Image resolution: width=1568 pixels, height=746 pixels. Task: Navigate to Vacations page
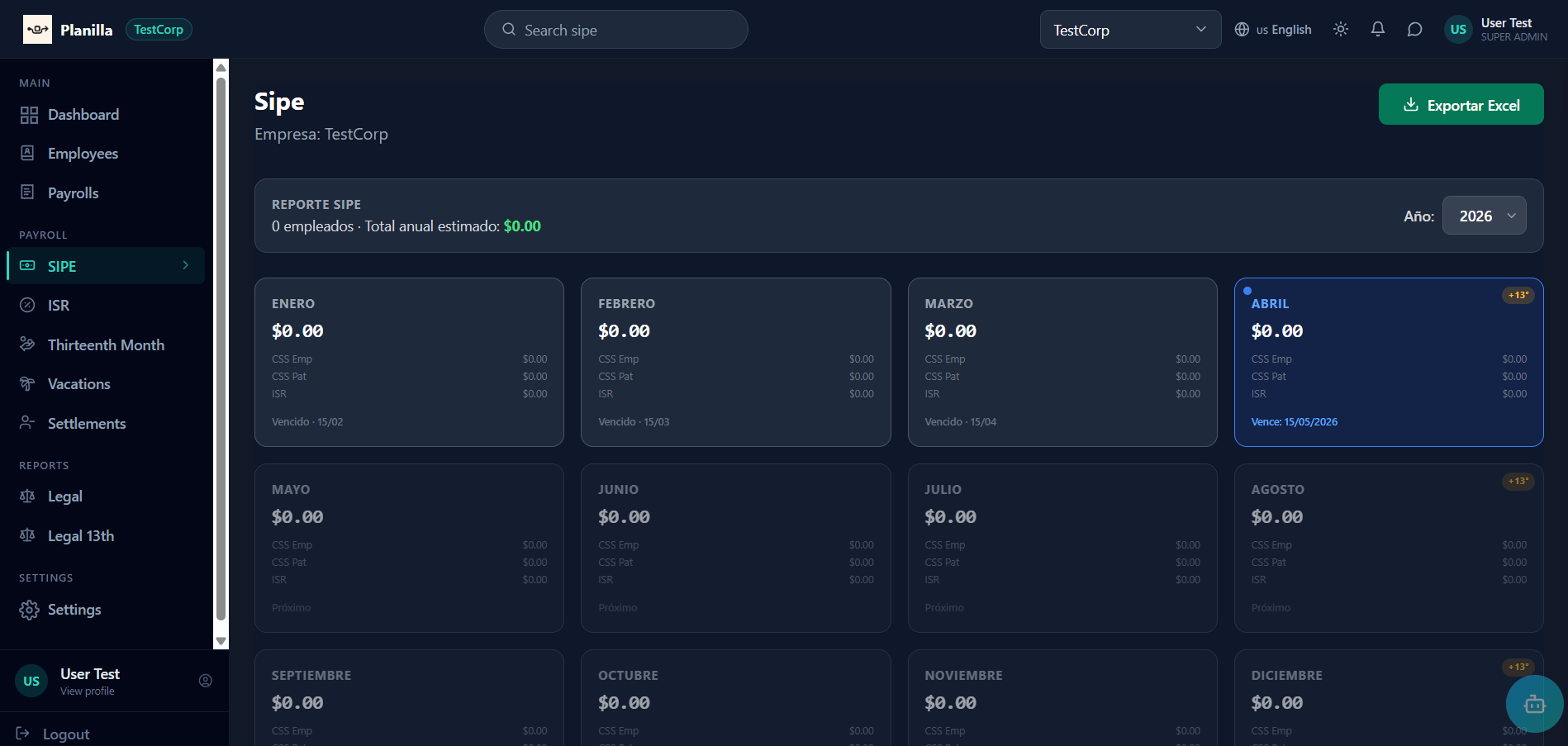click(x=78, y=384)
